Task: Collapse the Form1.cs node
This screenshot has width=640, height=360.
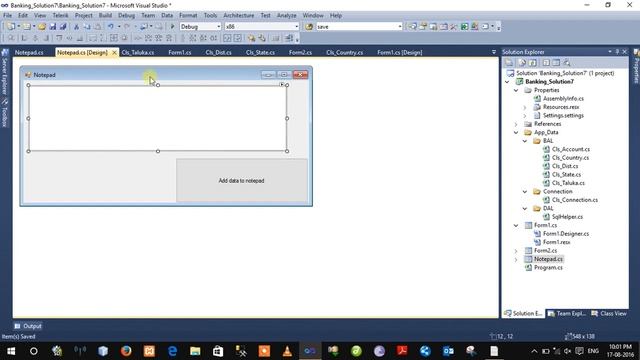Action: point(516,225)
